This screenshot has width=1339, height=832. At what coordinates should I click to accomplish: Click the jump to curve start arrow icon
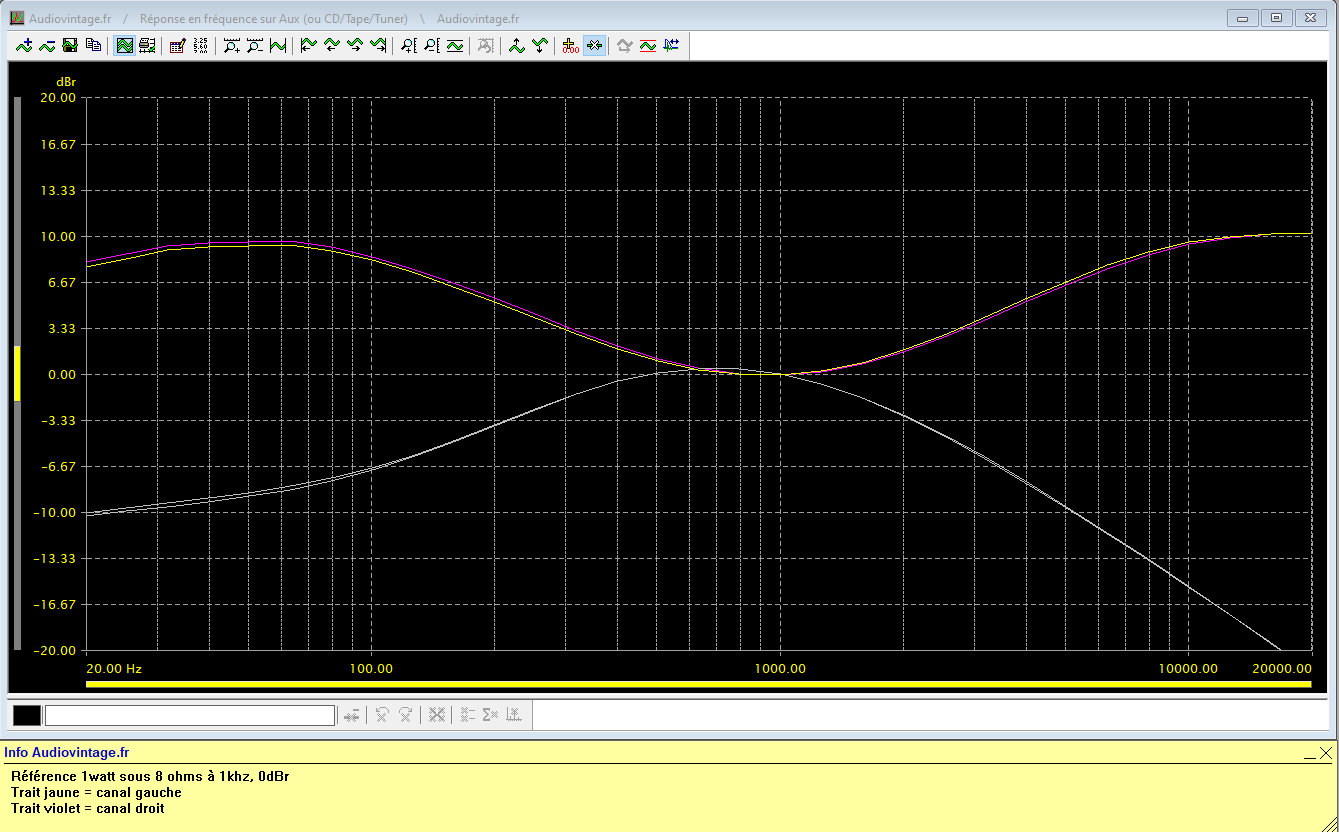coord(308,45)
